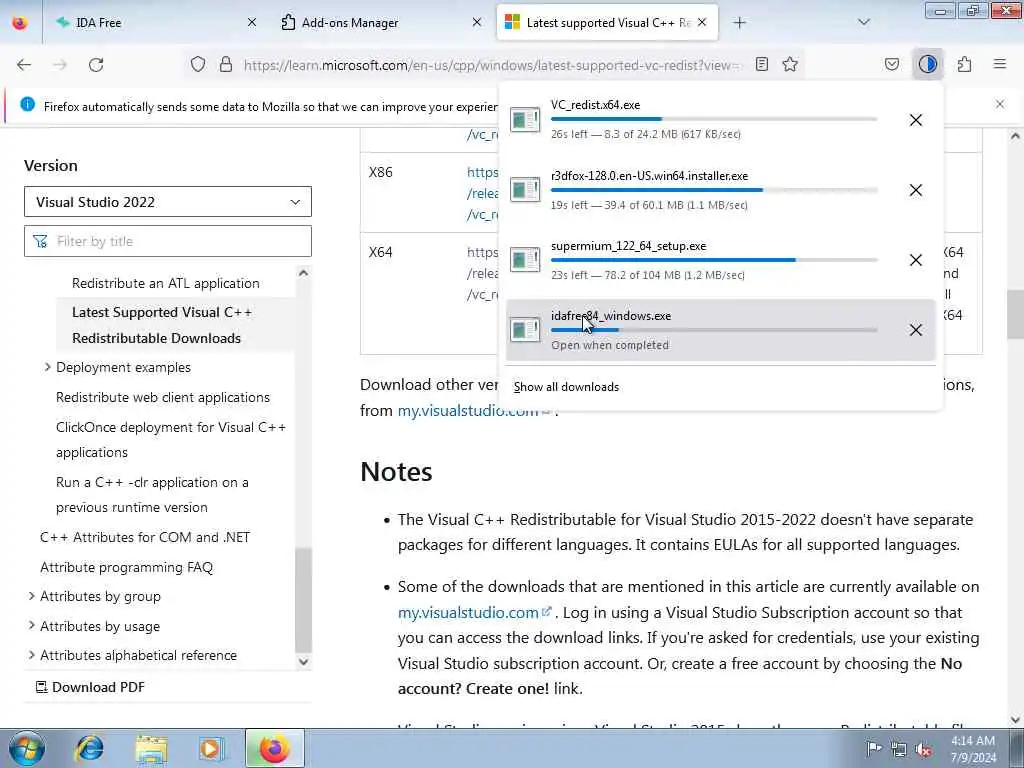
Task: Select the idafree84_windows.exe download entry
Action: (720, 330)
